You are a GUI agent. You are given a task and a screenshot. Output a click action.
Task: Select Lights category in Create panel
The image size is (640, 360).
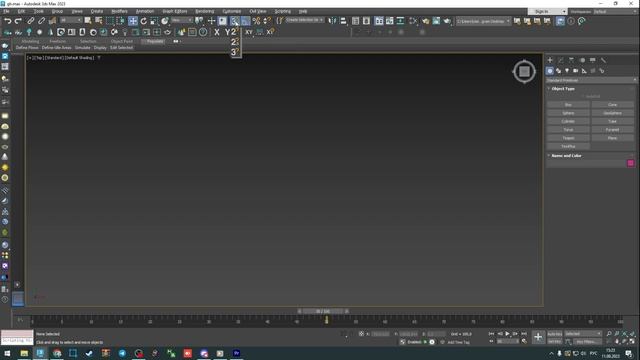567,71
